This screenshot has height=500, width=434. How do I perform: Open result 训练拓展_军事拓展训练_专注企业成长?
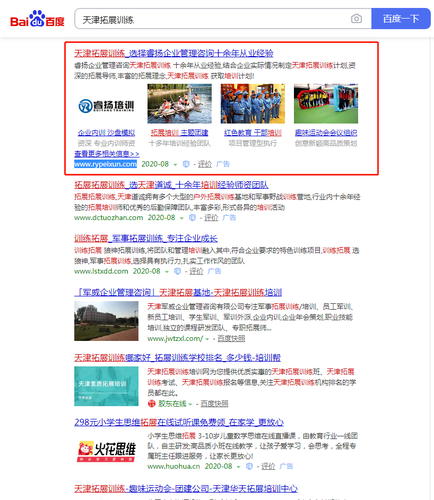click(x=146, y=239)
